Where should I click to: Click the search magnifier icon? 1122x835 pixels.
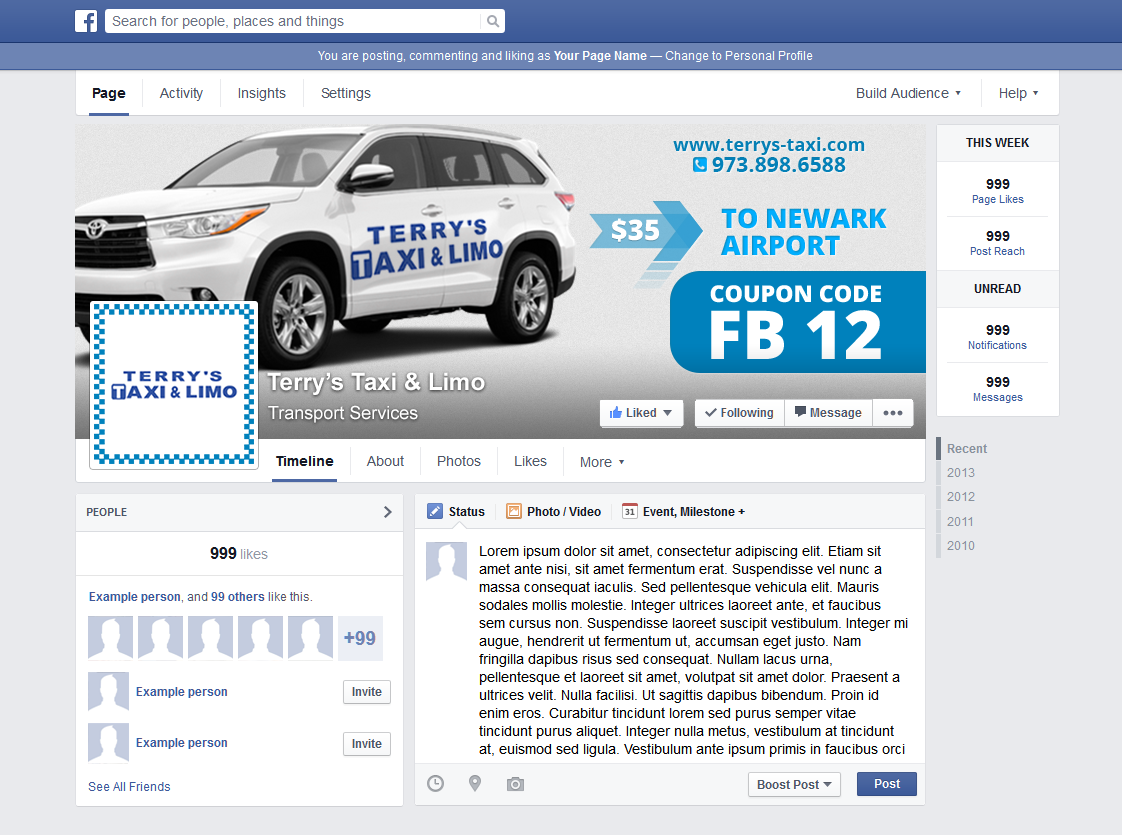(x=491, y=20)
